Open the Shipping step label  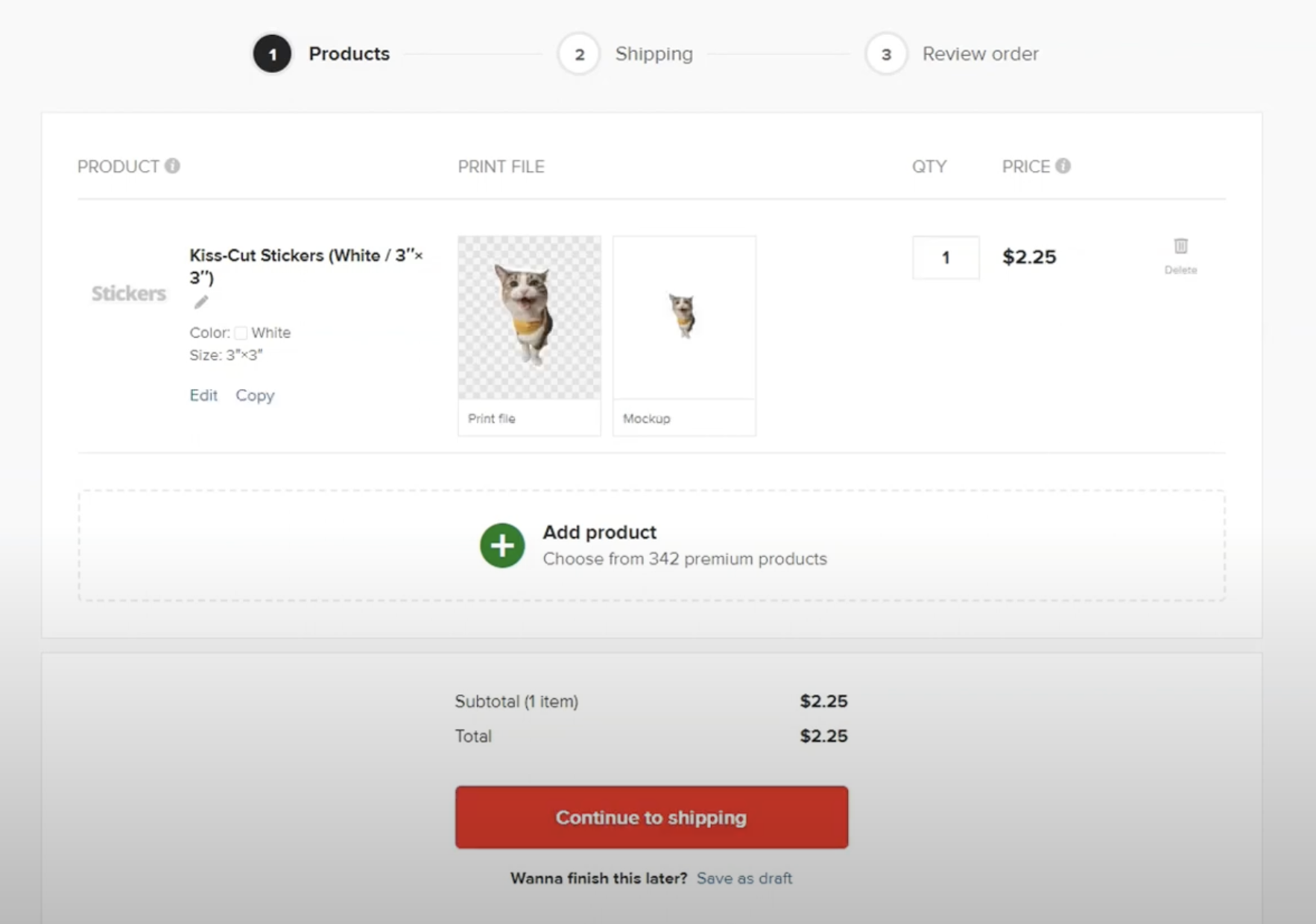coord(654,54)
